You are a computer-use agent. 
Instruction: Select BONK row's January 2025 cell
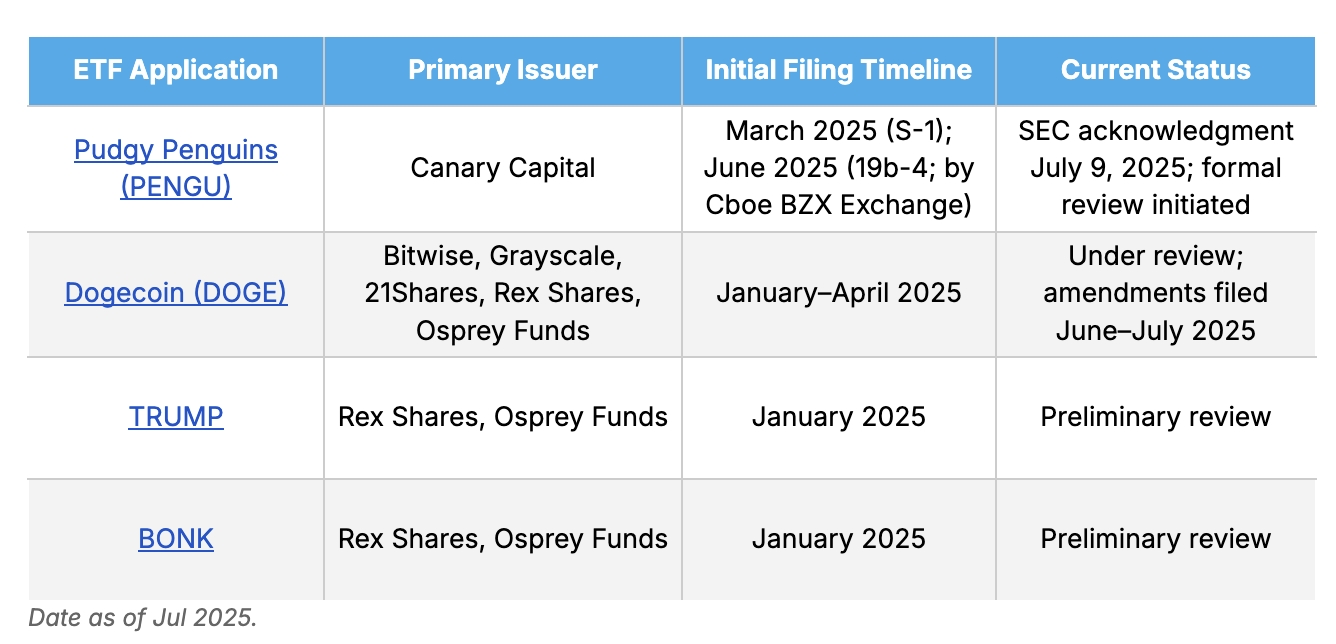pos(839,539)
